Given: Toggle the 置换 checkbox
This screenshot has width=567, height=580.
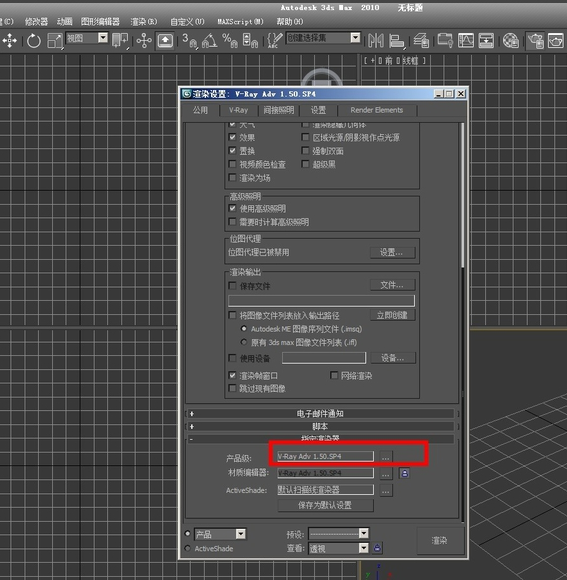Looking at the screenshot, I should point(232,151).
